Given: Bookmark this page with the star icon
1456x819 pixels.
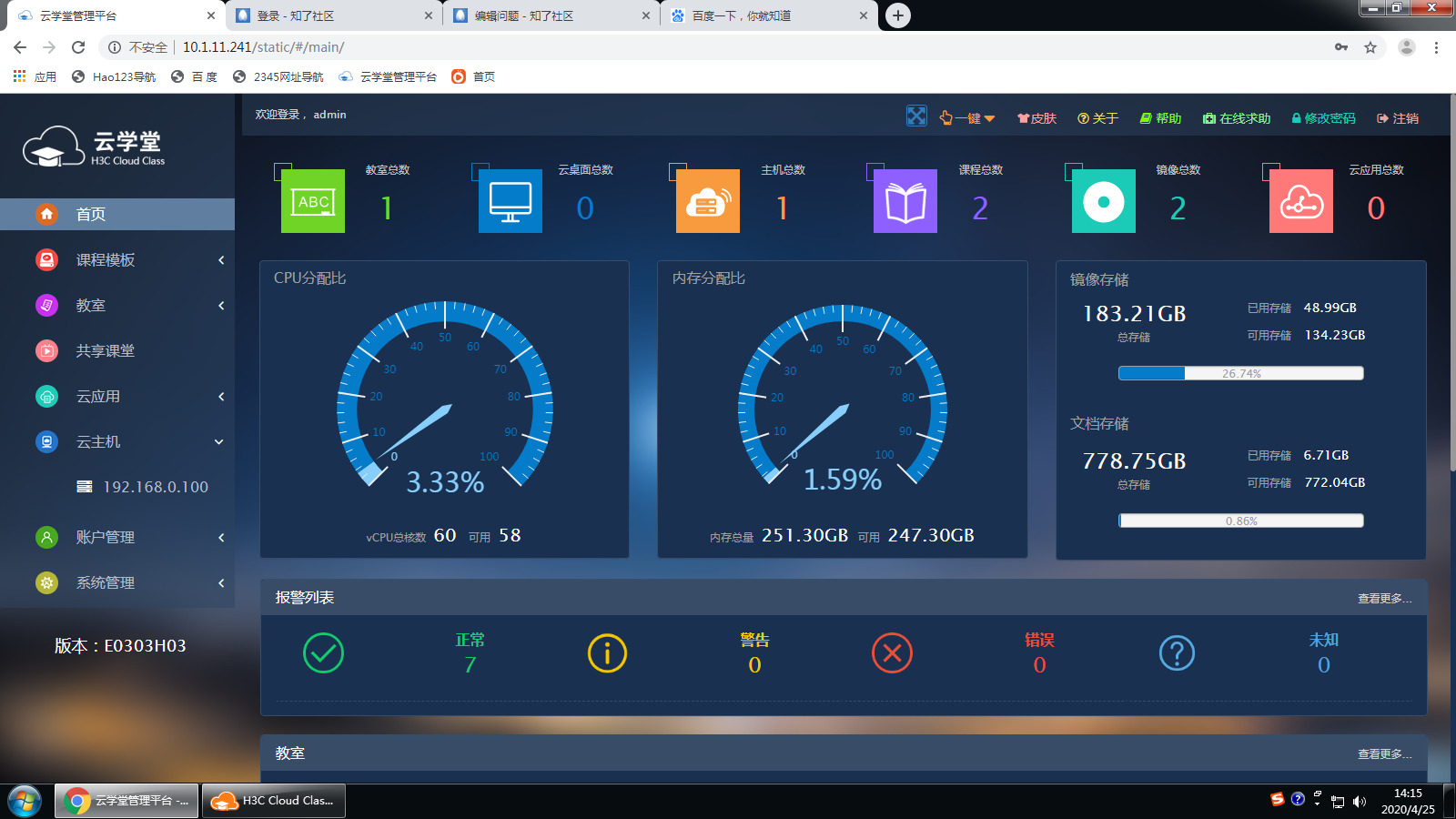Looking at the screenshot, I should click(1370, 47).
